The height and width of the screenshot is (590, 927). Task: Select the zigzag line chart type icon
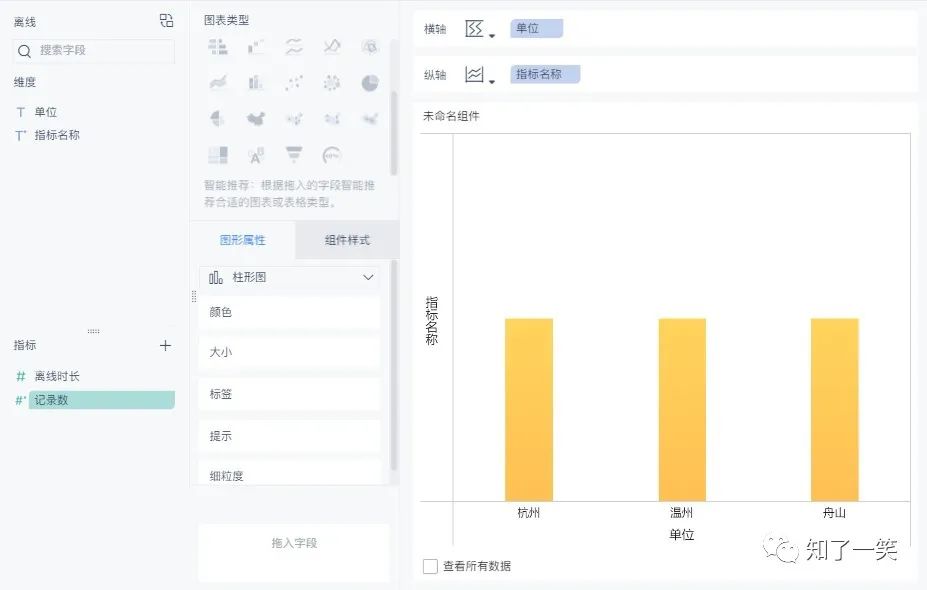[x=332, y=46]
